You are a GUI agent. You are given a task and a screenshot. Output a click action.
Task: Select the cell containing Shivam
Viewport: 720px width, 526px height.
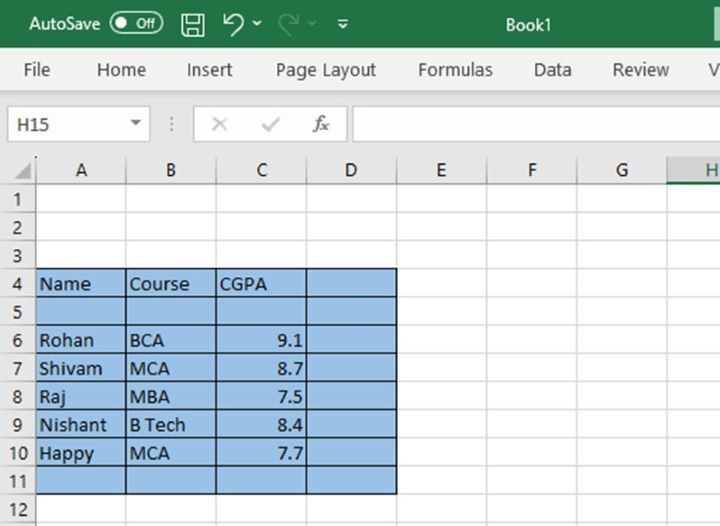[80, 369]
